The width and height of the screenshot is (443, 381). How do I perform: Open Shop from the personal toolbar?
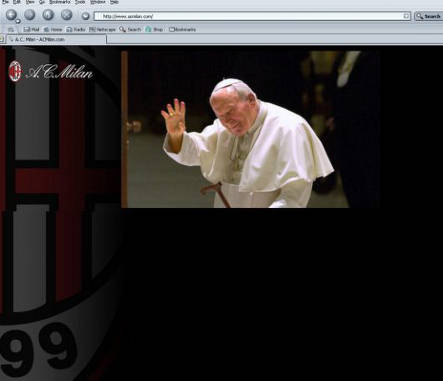(x=154, y=29)
